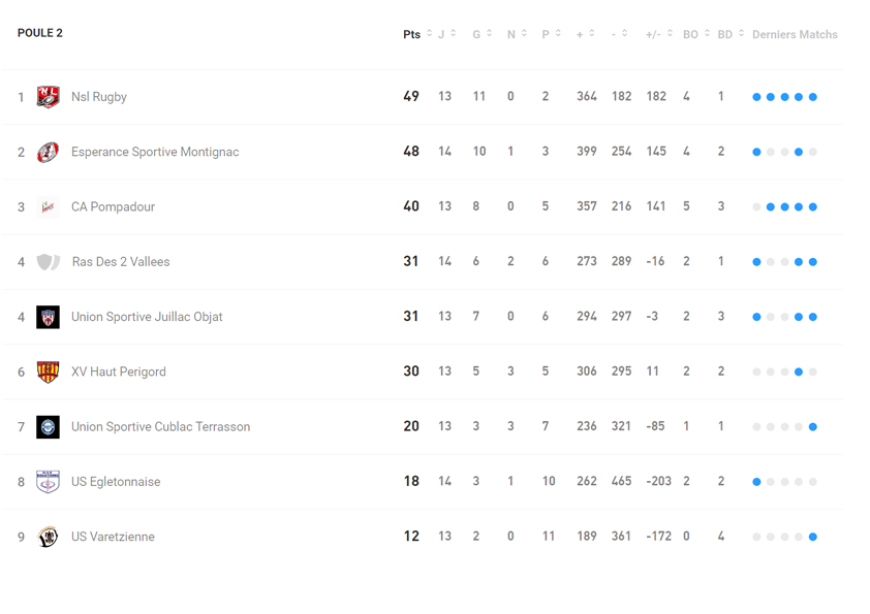Image resolution: width=870 pixels, height=614 pixels.
Task: Click the Union Sportive Cublac Terrasson logo
Action: point(48,427)
